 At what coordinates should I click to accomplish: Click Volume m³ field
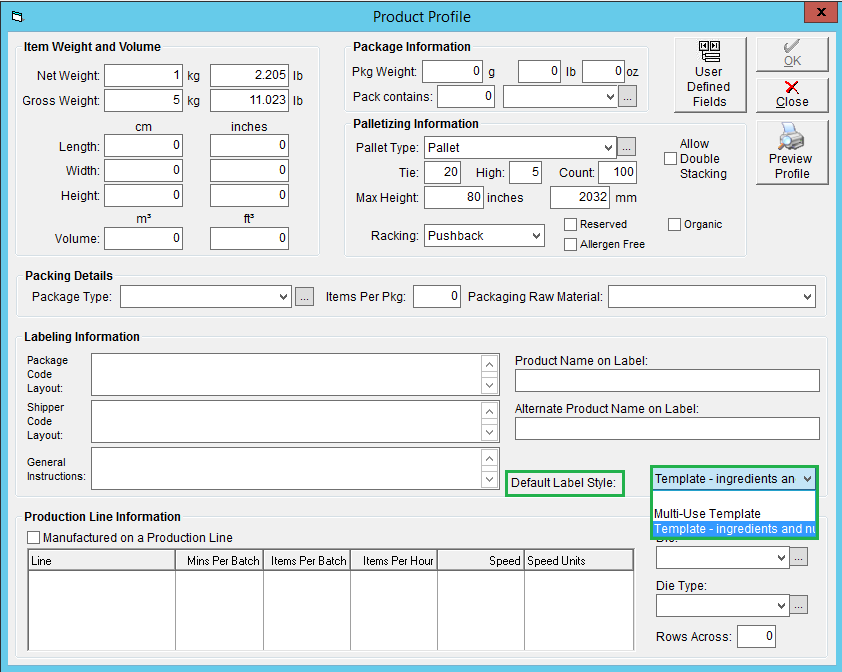143,239
